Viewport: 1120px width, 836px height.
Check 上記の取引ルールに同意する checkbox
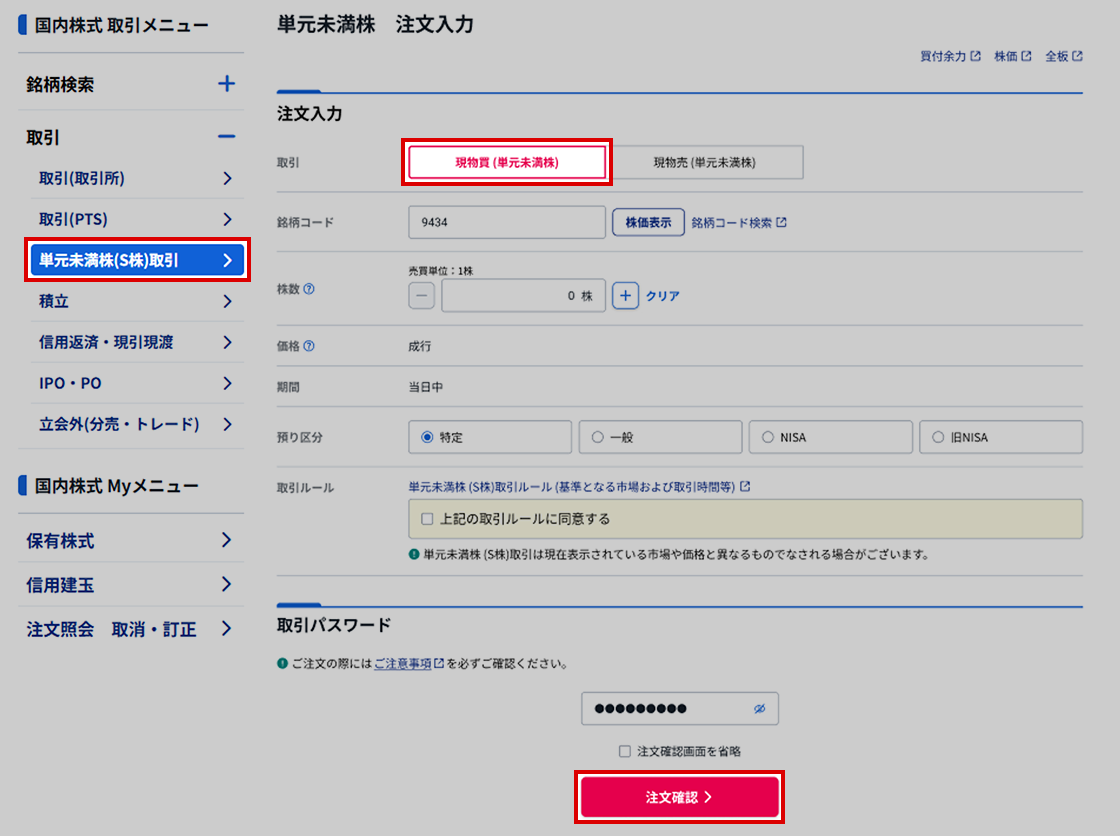tap(427, 519)
